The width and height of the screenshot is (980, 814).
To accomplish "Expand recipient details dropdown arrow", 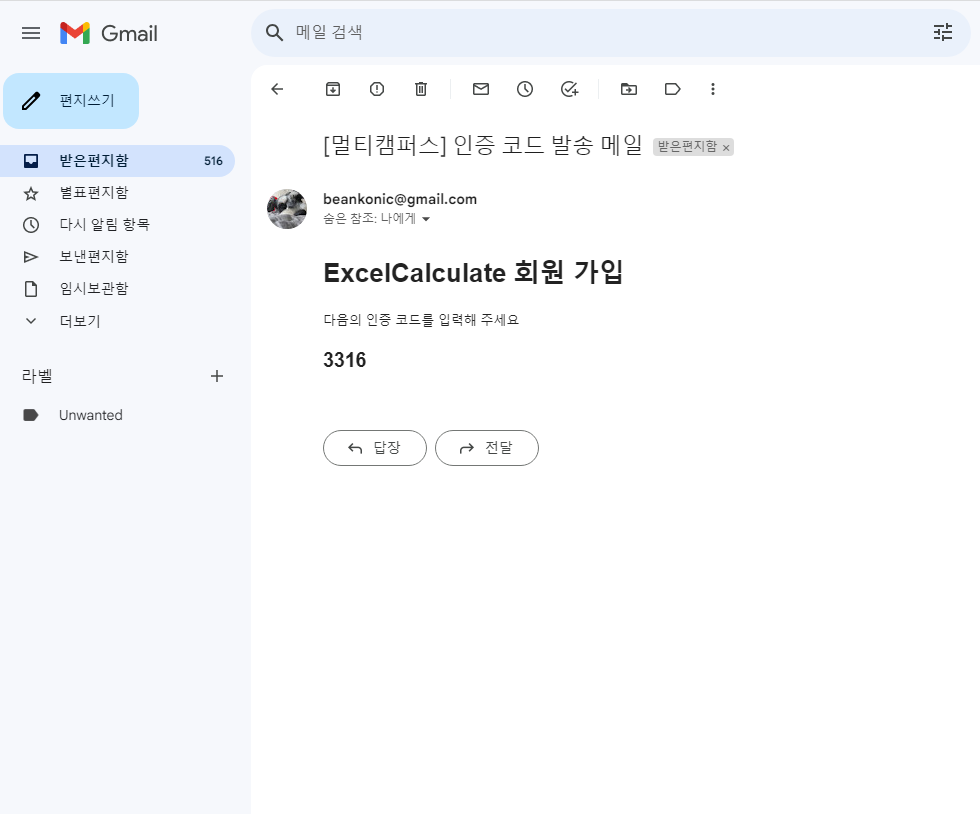I will (426, 219).
